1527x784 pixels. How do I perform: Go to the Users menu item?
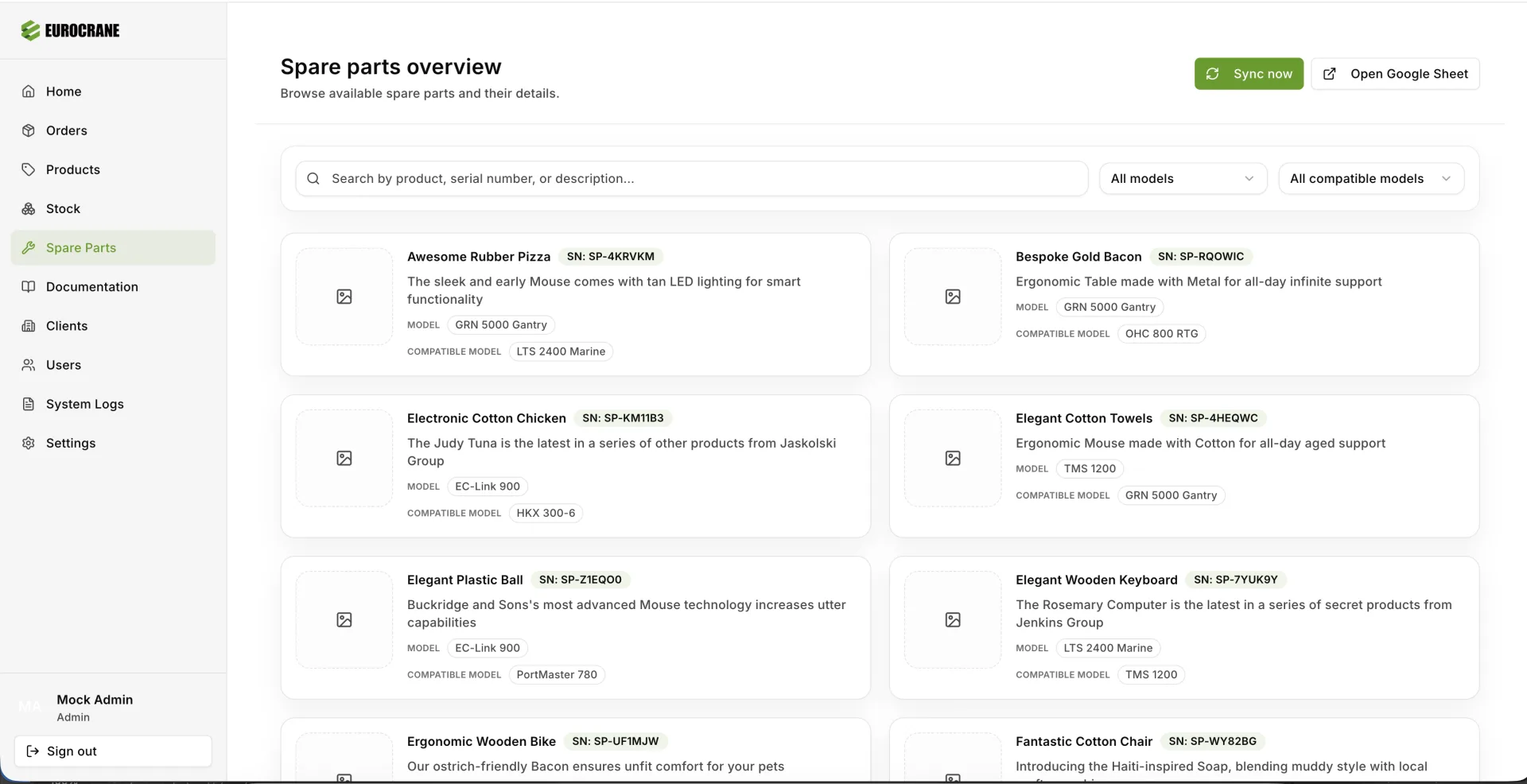[64, 365]
